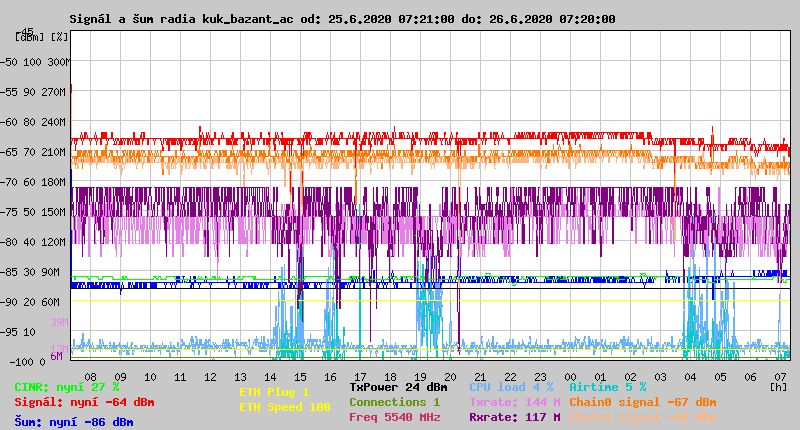
Task: Click the hour 19 x-axis label
Action: [x=421, y=376]
